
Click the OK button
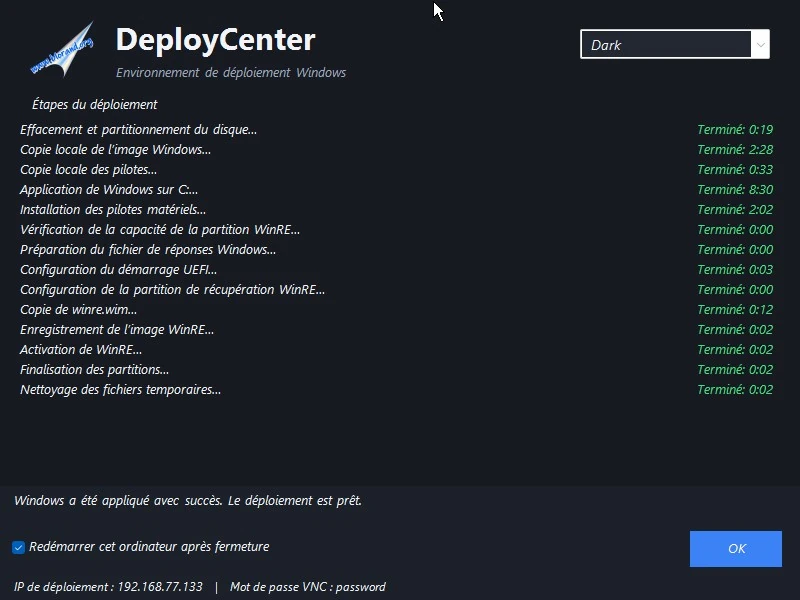(x=735, y=548)
